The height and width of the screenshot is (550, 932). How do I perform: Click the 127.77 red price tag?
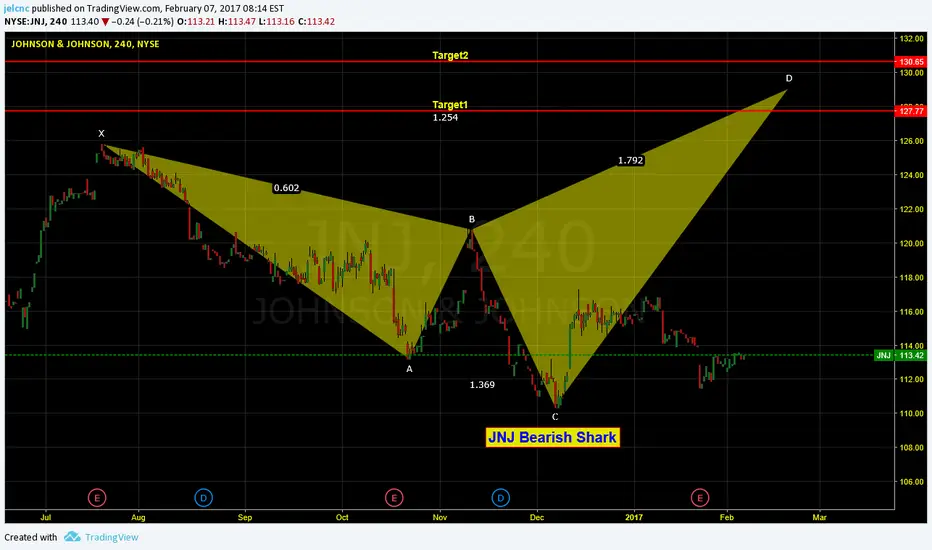pos(910,111)
